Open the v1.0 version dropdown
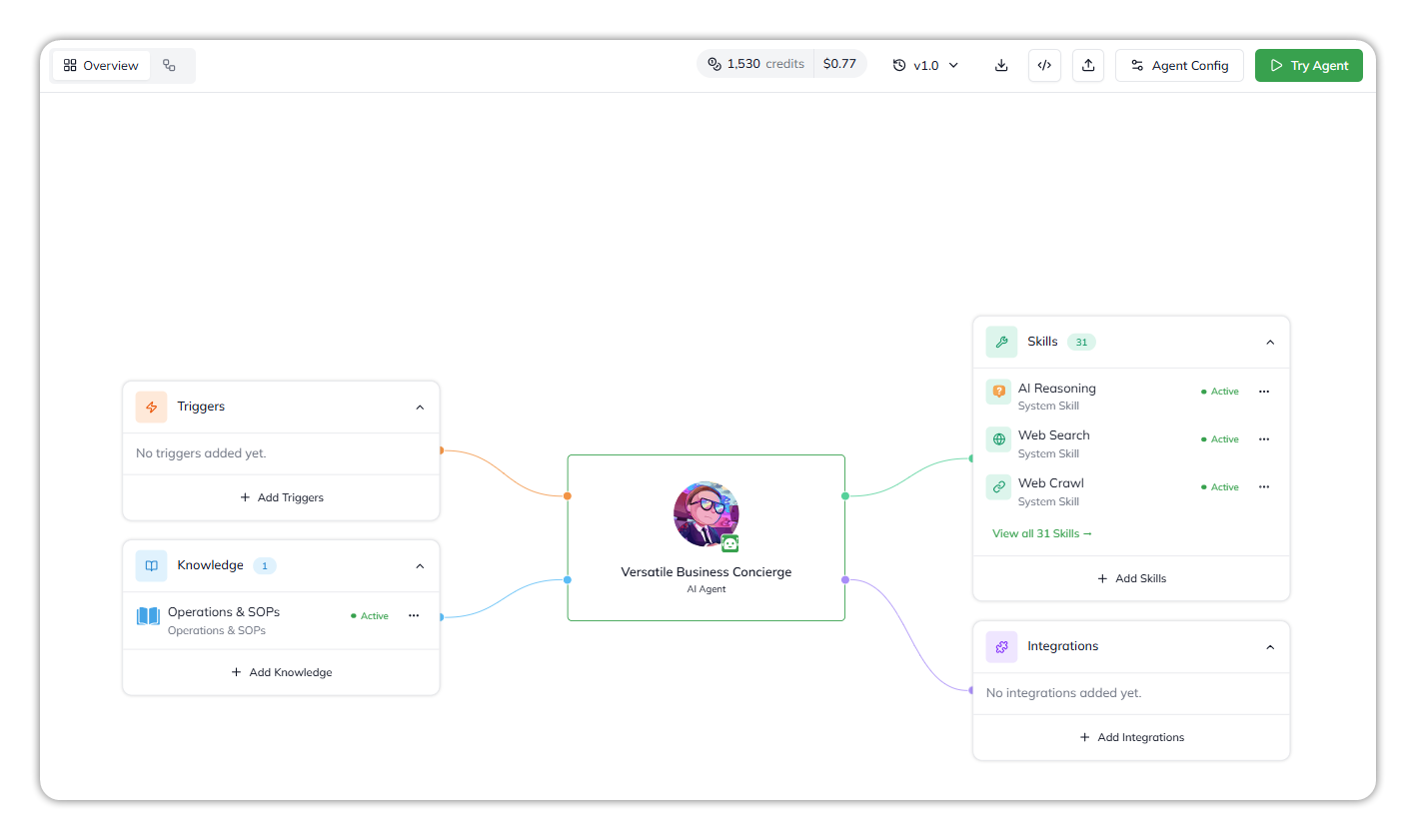The width and height of the screenshot is (1416, 840). (925, 66)
